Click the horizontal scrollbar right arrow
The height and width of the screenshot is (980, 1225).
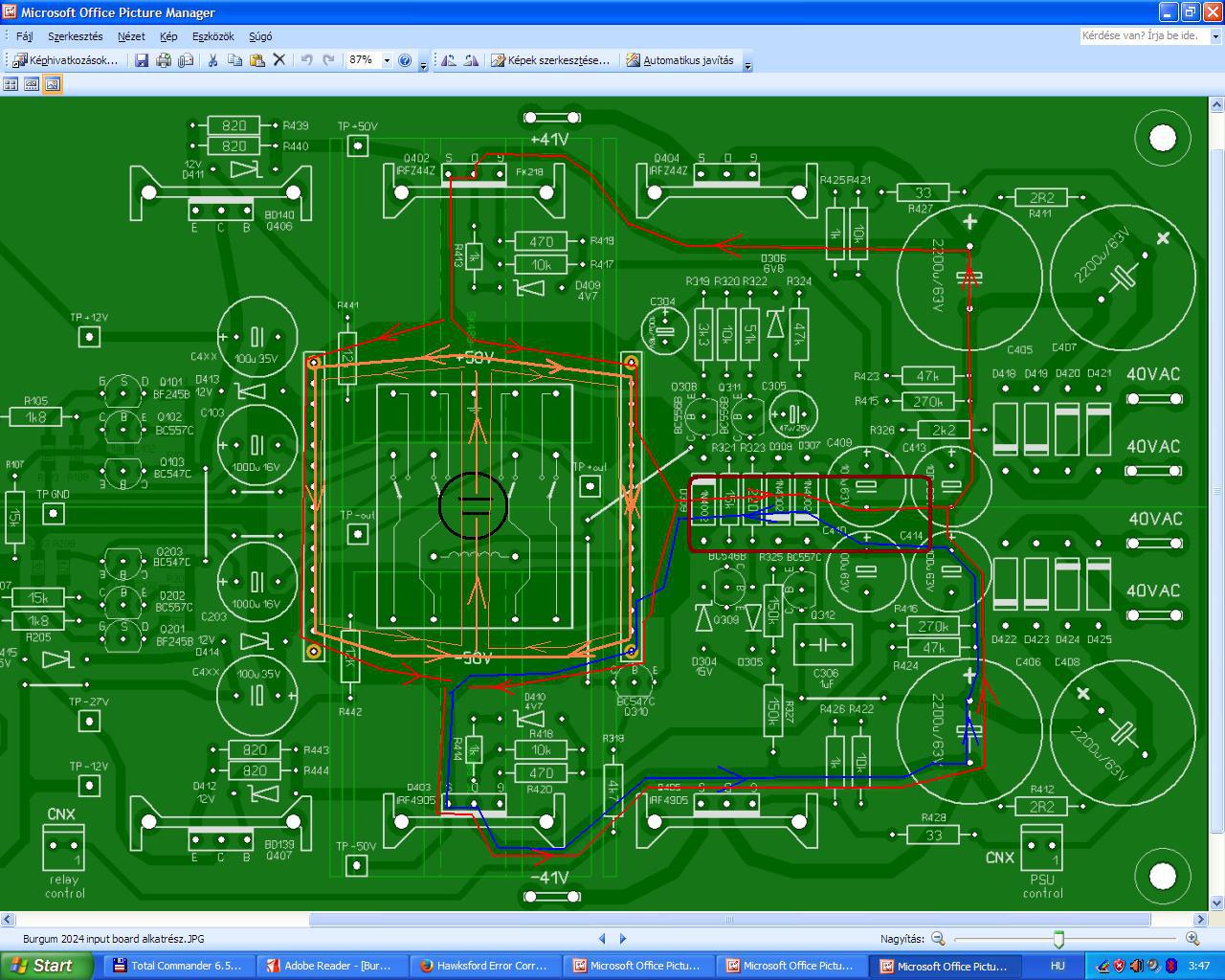click(x=1201, y=919)
